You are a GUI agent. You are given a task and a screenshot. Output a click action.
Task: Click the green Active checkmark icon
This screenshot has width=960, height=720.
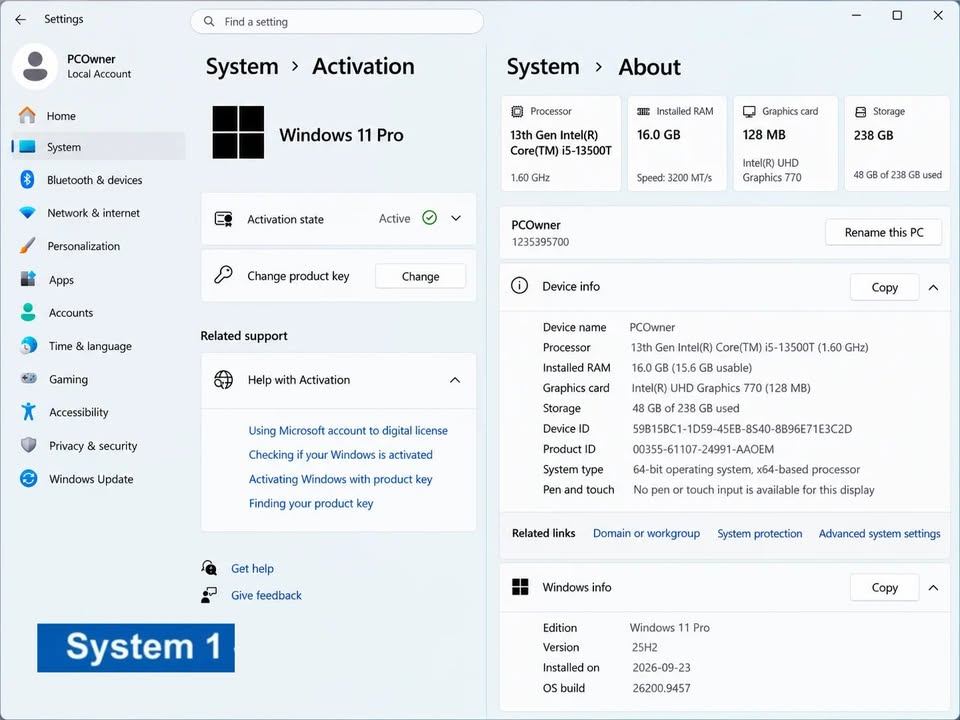(x=430, y=218)
